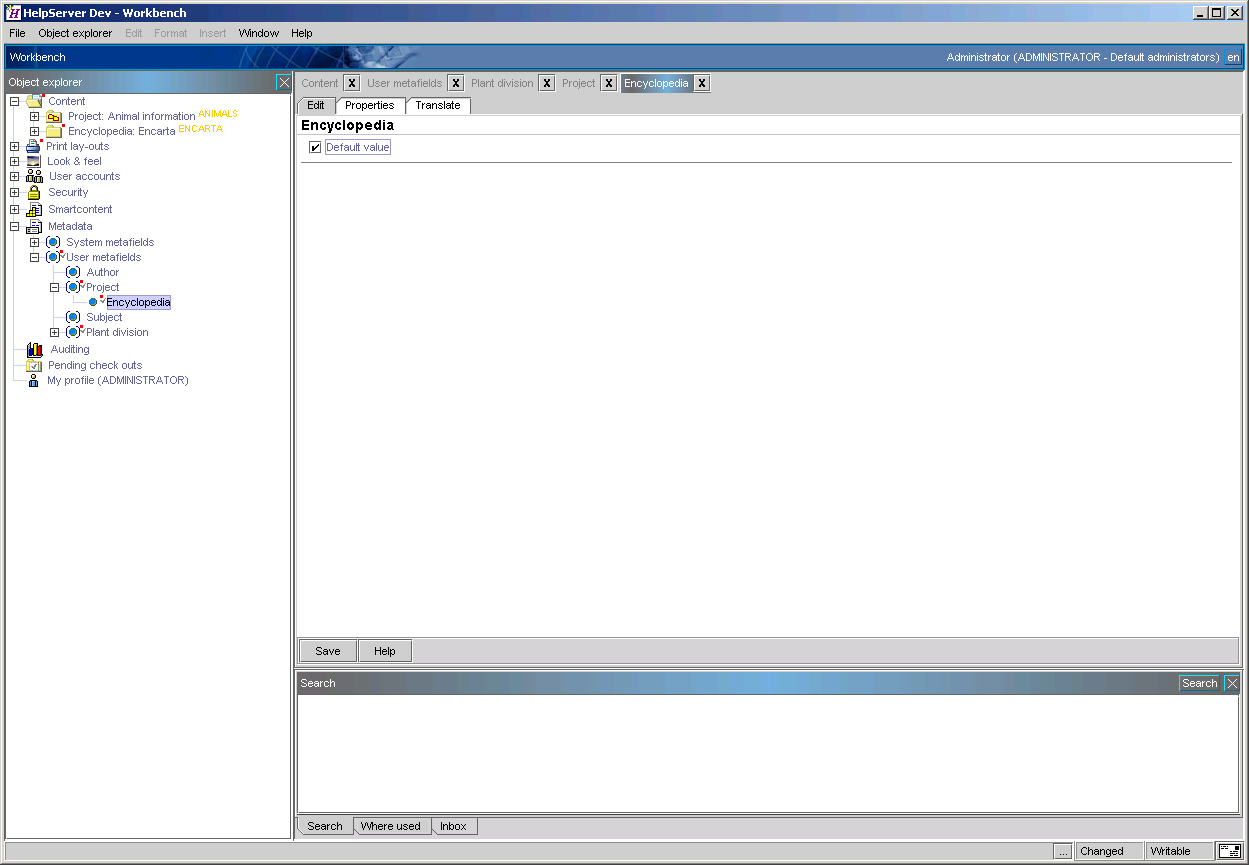1249x865 pixels.
Task: Expand the User accounts node
Action: 14,176
